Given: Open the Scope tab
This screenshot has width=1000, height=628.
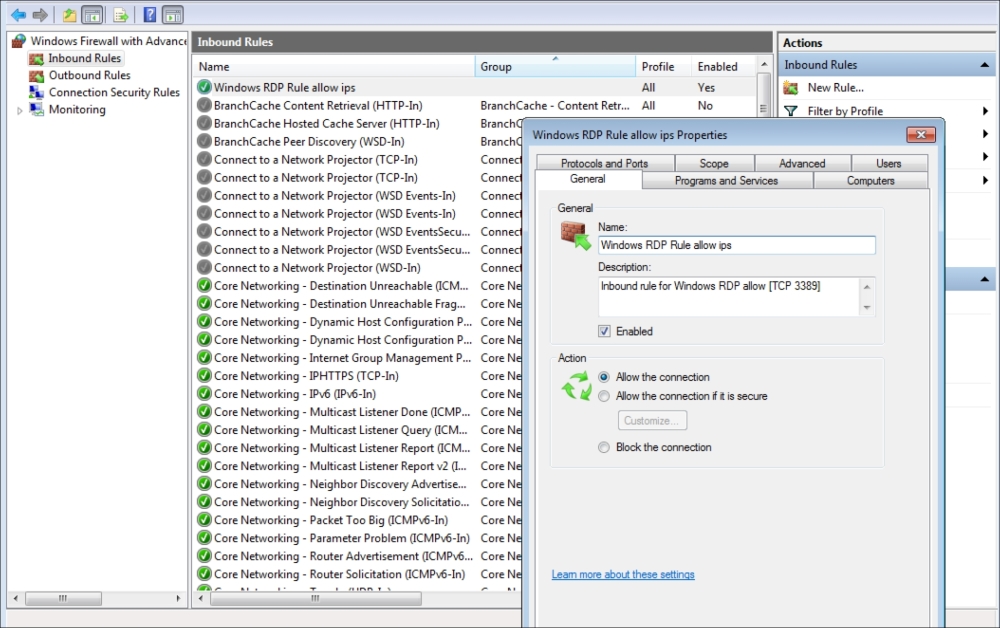Looking at the screenshot, I should click(x=713, y=163).
